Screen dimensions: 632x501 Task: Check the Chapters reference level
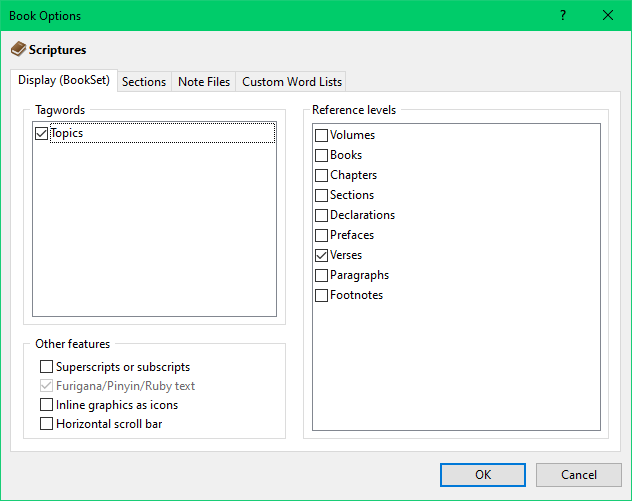click(x=321, y=175)
